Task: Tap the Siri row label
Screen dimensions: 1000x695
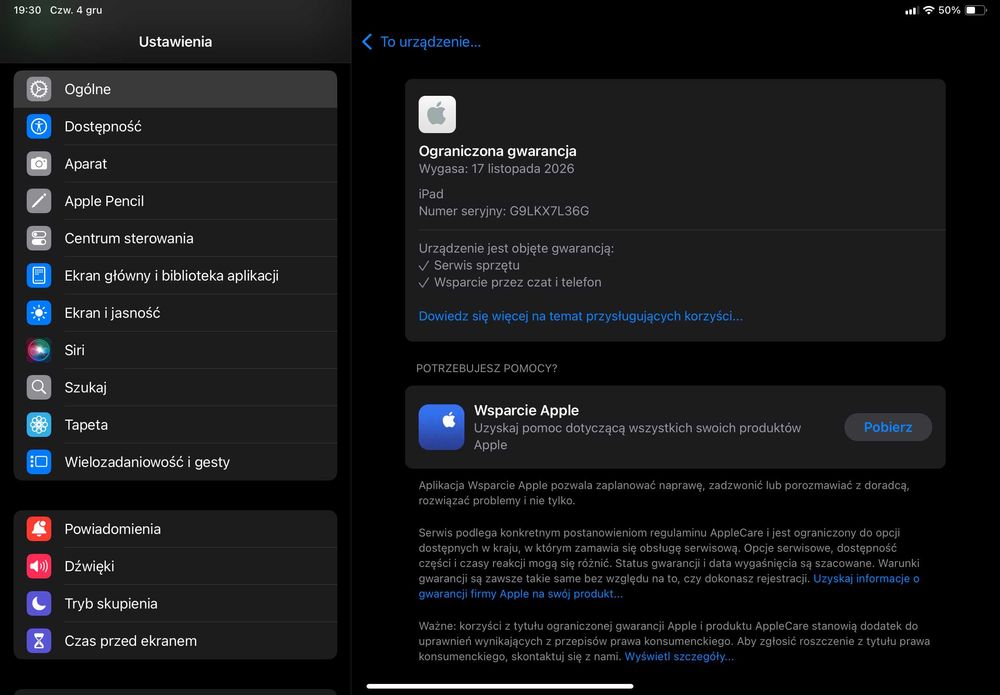Action: [x=75, y=350]
